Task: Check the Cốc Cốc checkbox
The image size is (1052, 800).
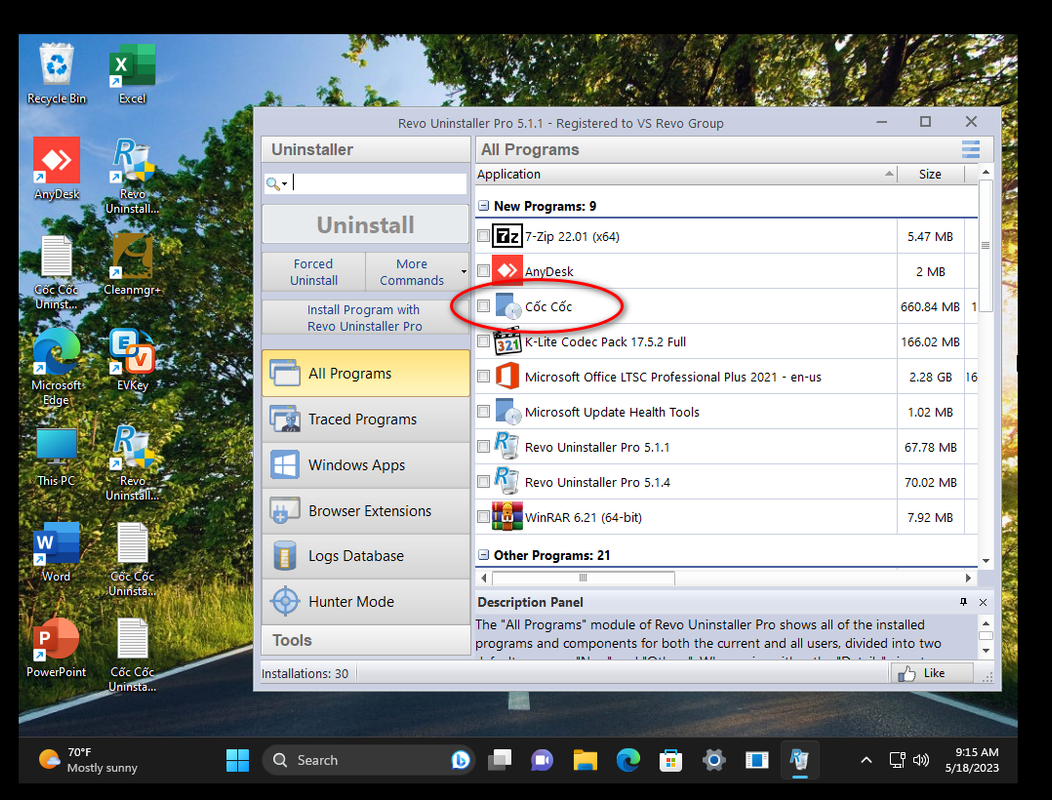Action: (x=483, y=305)
